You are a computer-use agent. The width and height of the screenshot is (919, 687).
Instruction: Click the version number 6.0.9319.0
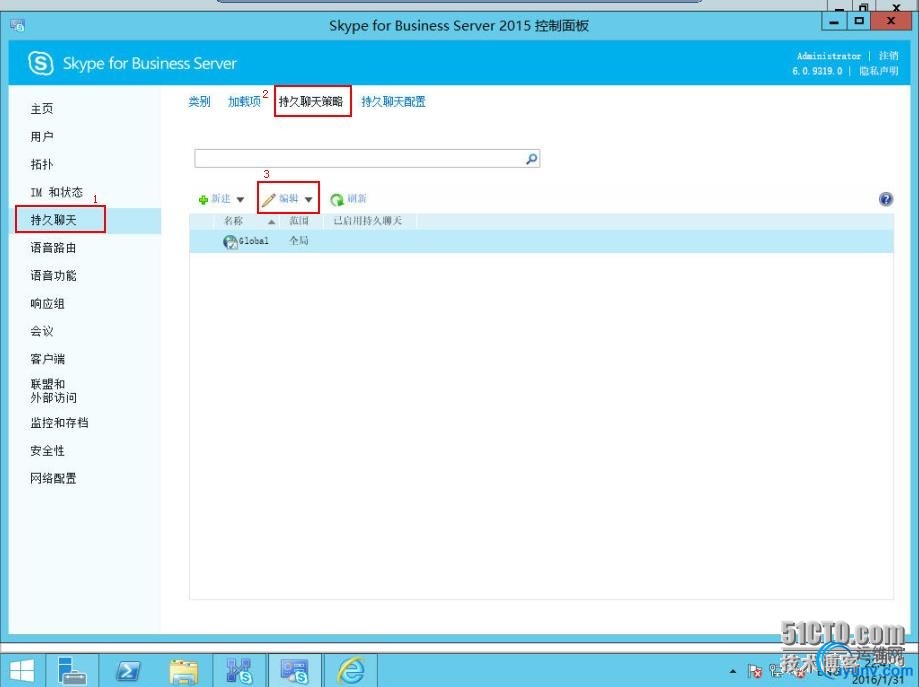[x=817, y=71]
